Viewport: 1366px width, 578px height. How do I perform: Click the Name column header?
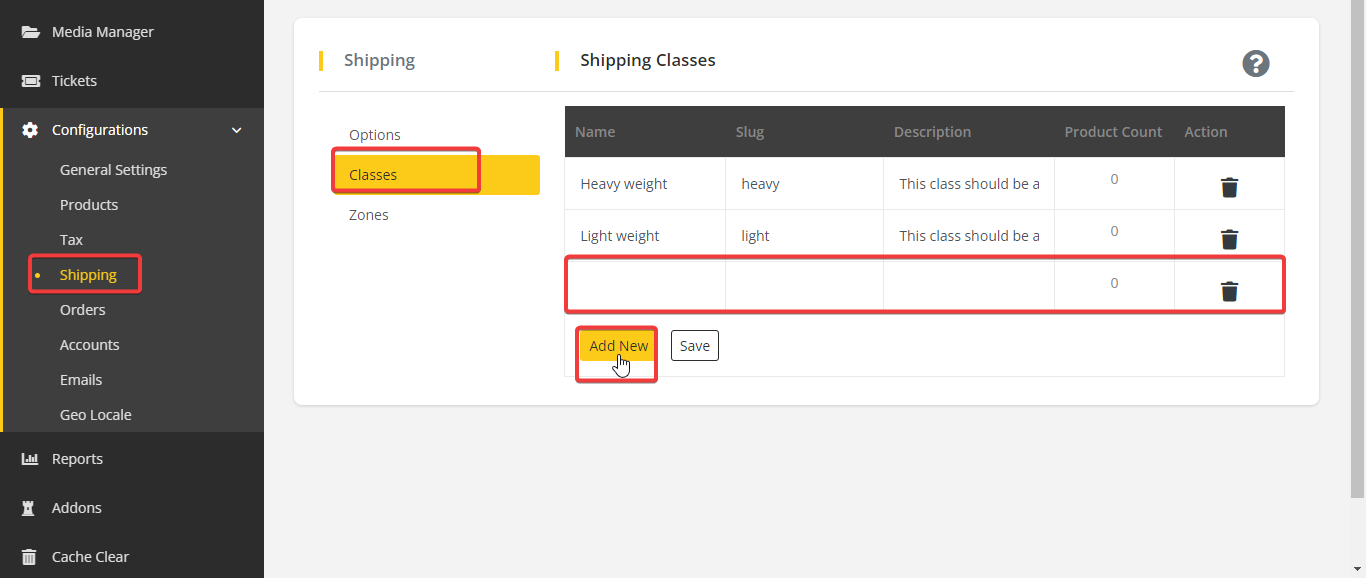[595, 132]
